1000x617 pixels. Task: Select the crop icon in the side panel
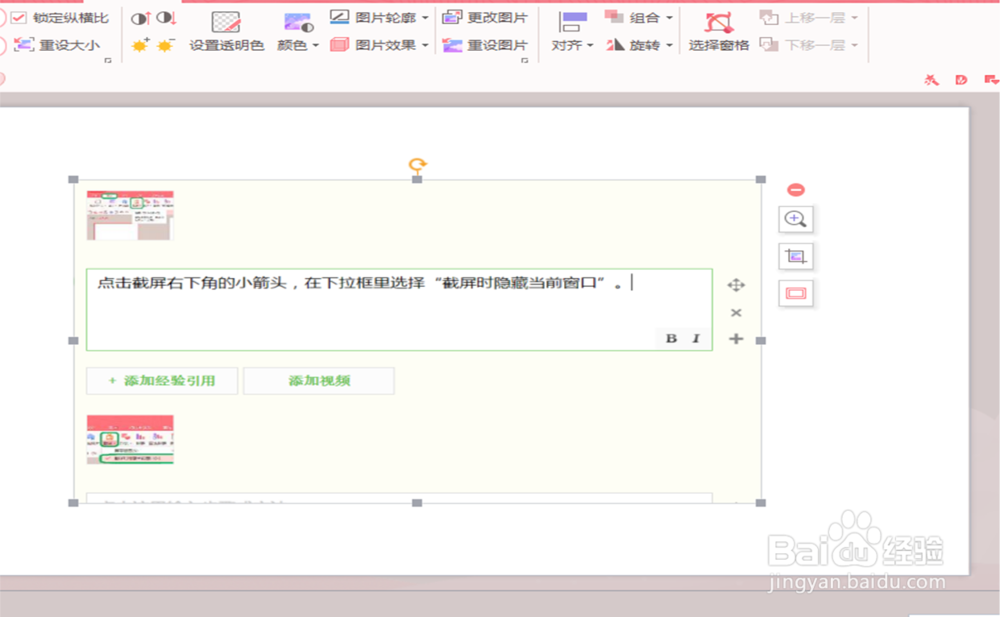[x=795, y=256]
